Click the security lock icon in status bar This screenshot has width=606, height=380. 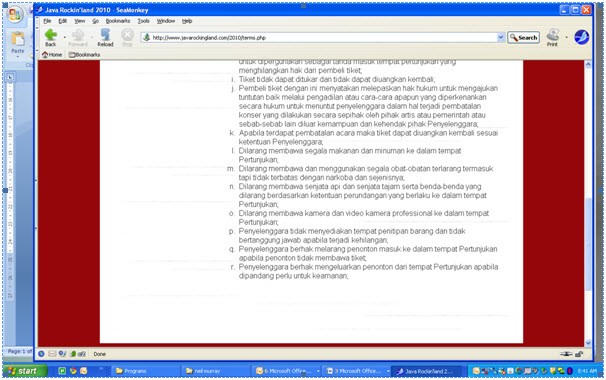point(579,354)
